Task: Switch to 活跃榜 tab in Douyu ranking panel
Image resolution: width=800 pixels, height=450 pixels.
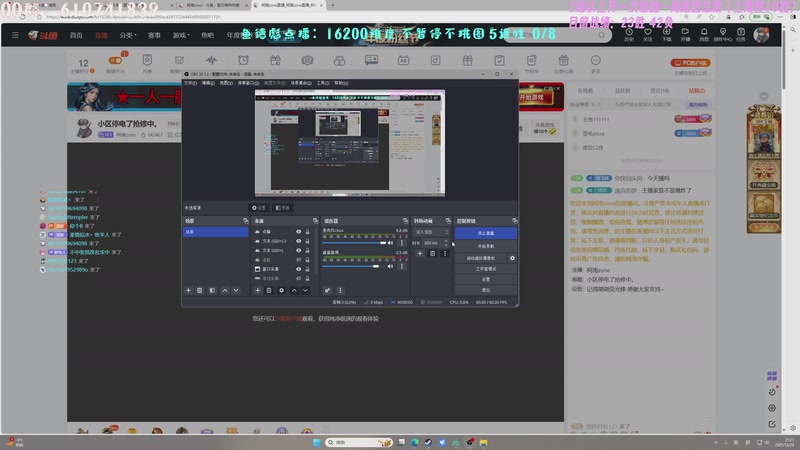Action: pyautogui.click(x=622, y=91)
